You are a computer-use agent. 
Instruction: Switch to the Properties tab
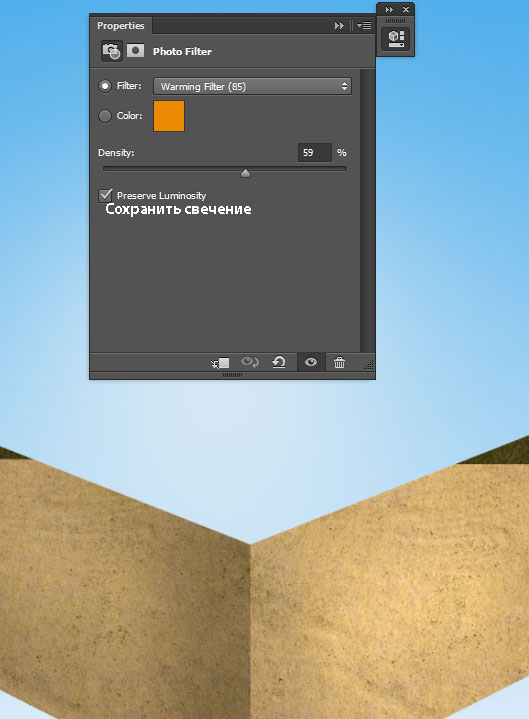click(x=121, y=26)
